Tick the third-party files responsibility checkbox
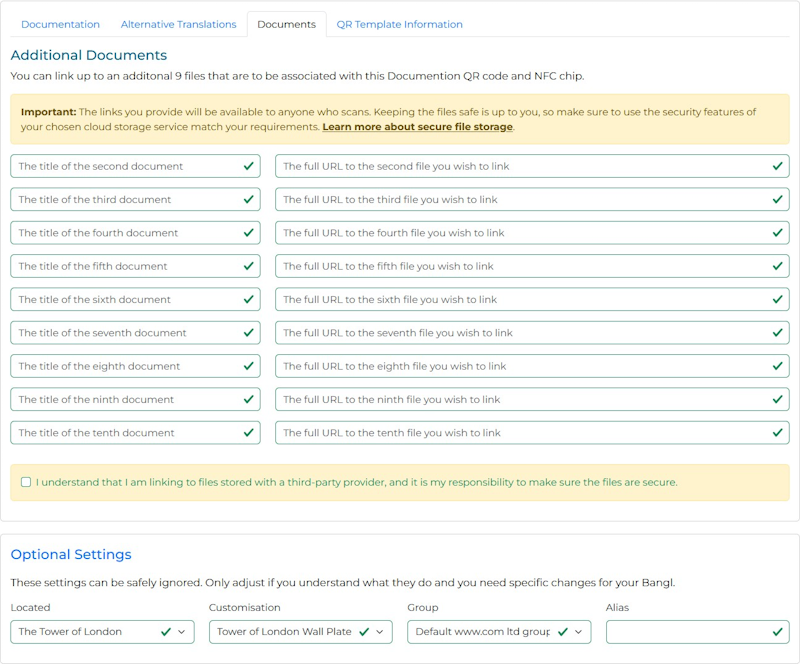800x664 pixels. coord(25,482)
